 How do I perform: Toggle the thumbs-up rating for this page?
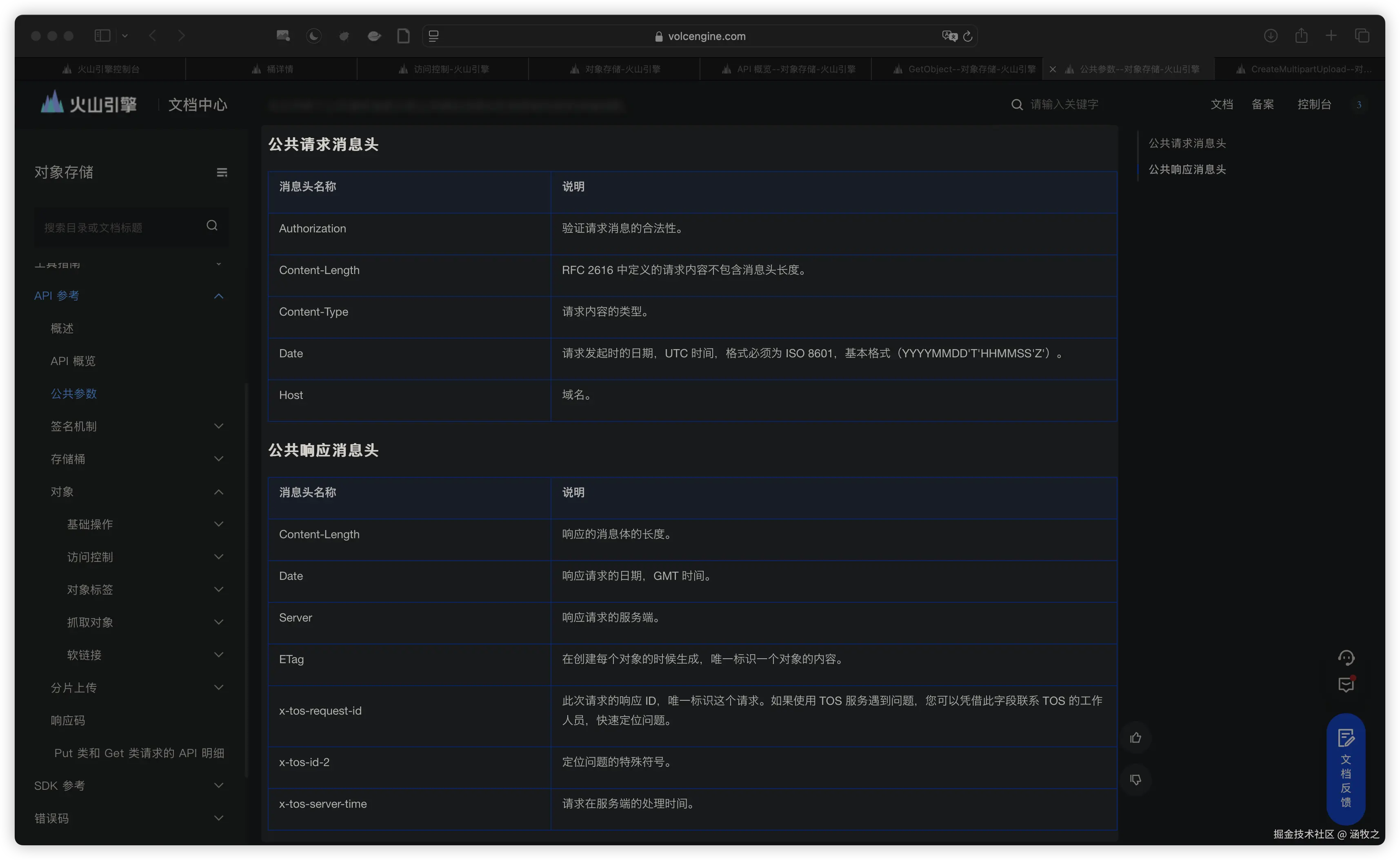(1135, 738)
